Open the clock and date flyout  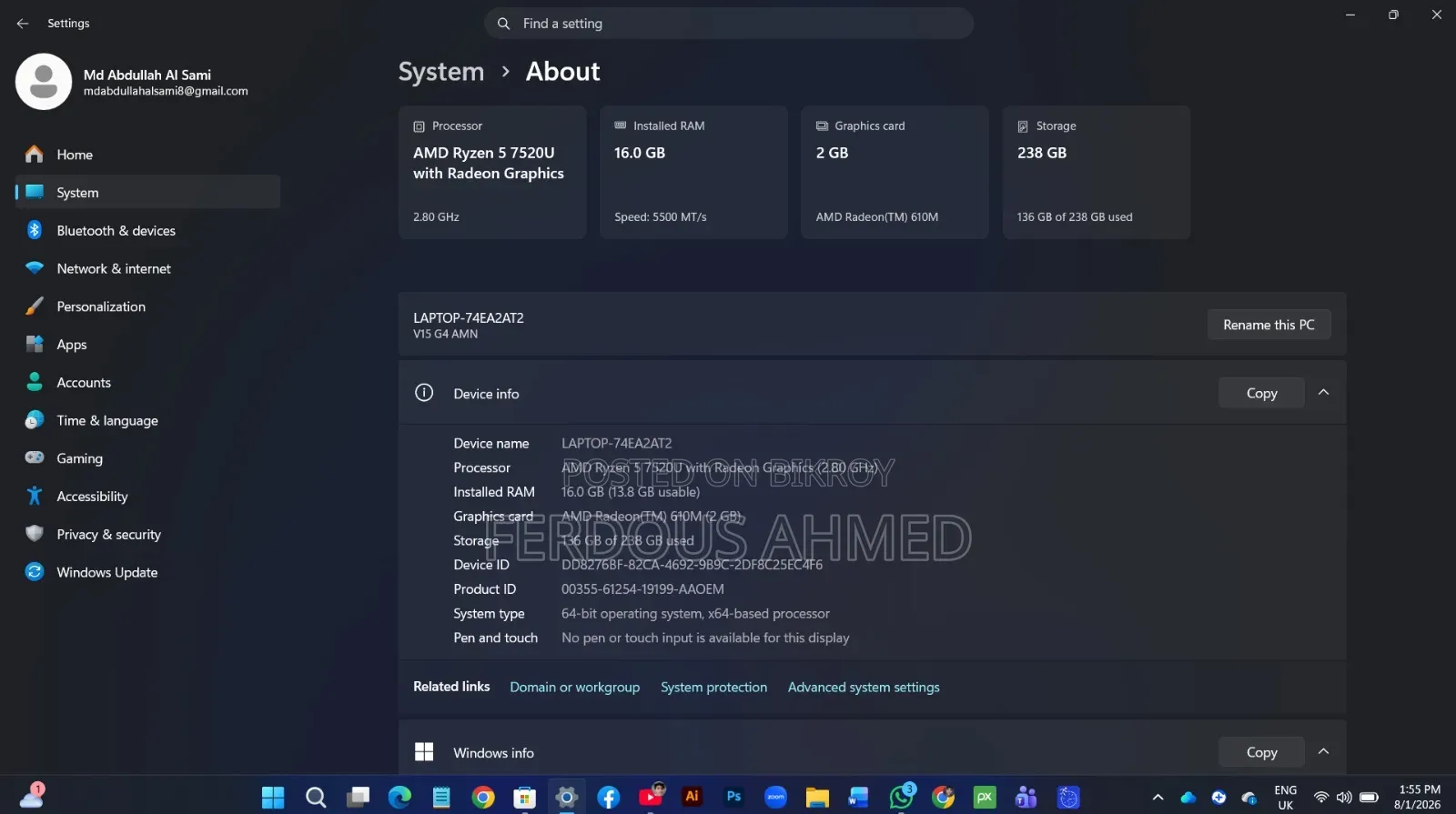(x=1419, y=798)
